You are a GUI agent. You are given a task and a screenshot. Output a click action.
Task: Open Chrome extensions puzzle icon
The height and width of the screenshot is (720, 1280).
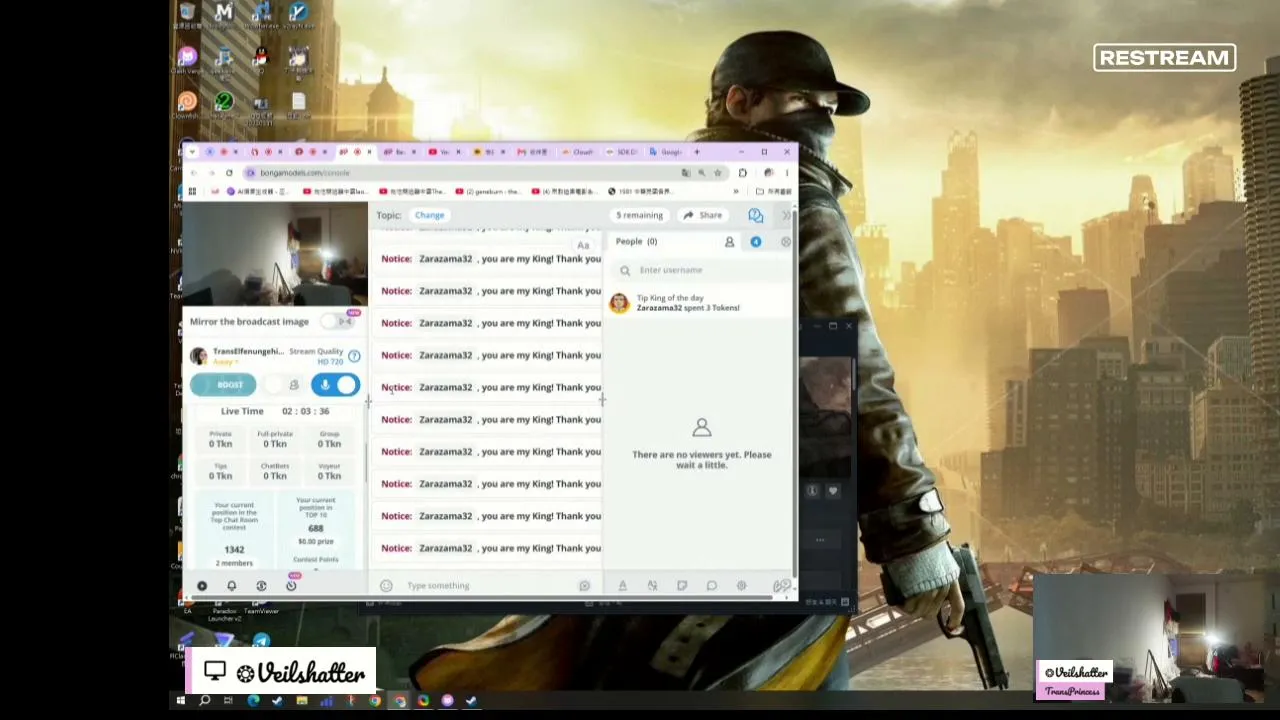pyautogui.click(x=742, y=173)
